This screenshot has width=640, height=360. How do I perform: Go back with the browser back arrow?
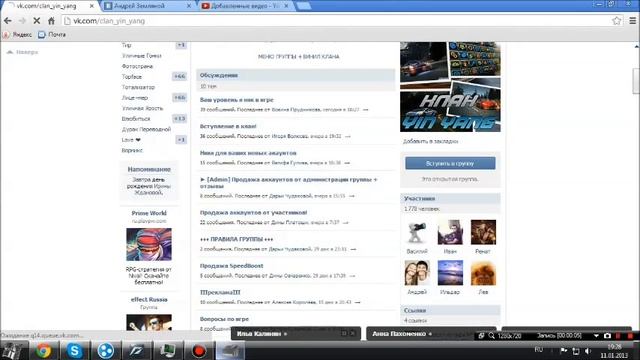[7, 20]
